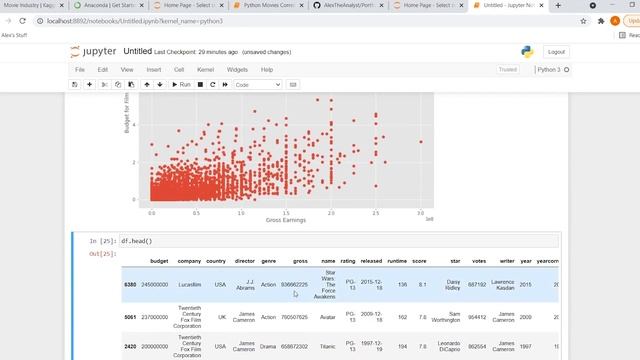Open the Reading list icon
Viewport: 640px width, 360px height.
click(x=622, y=36)
